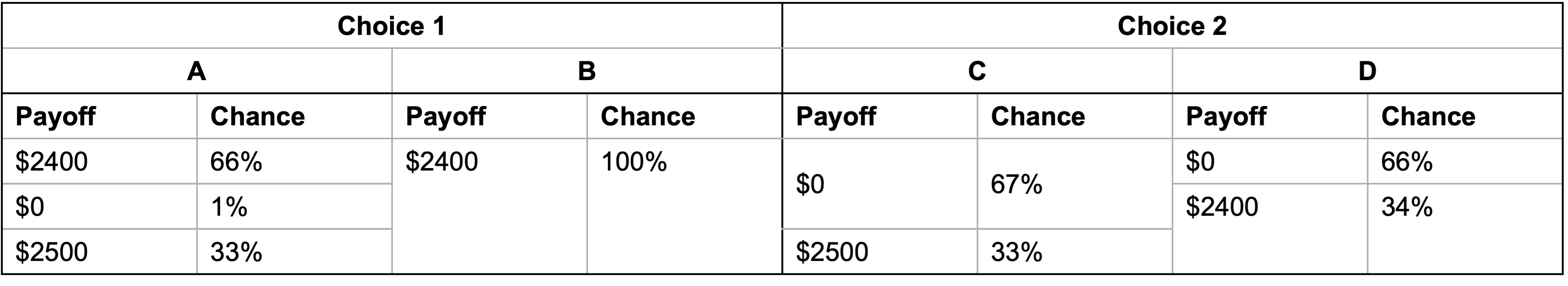
Task: Select the 100% chance cell
Action: point(634,162)
